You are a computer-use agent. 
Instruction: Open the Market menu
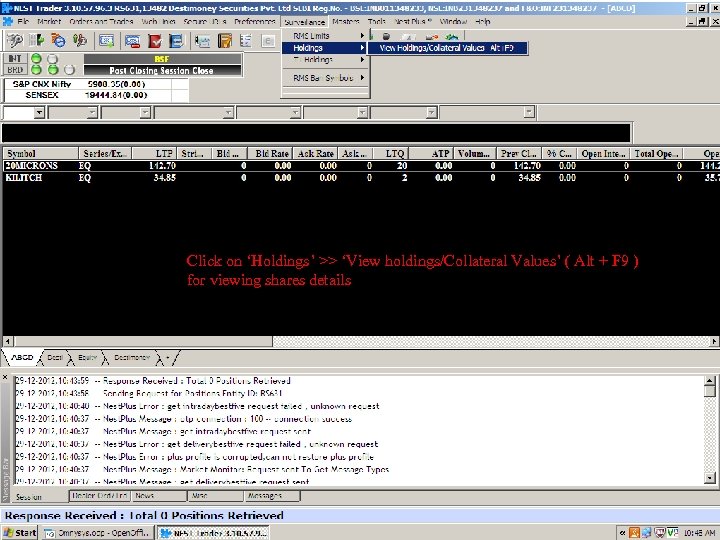point(49,22)
